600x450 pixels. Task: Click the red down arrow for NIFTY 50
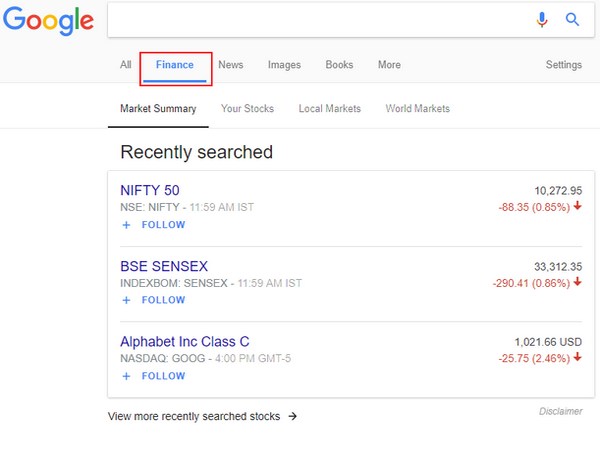(x=578, y=207)
